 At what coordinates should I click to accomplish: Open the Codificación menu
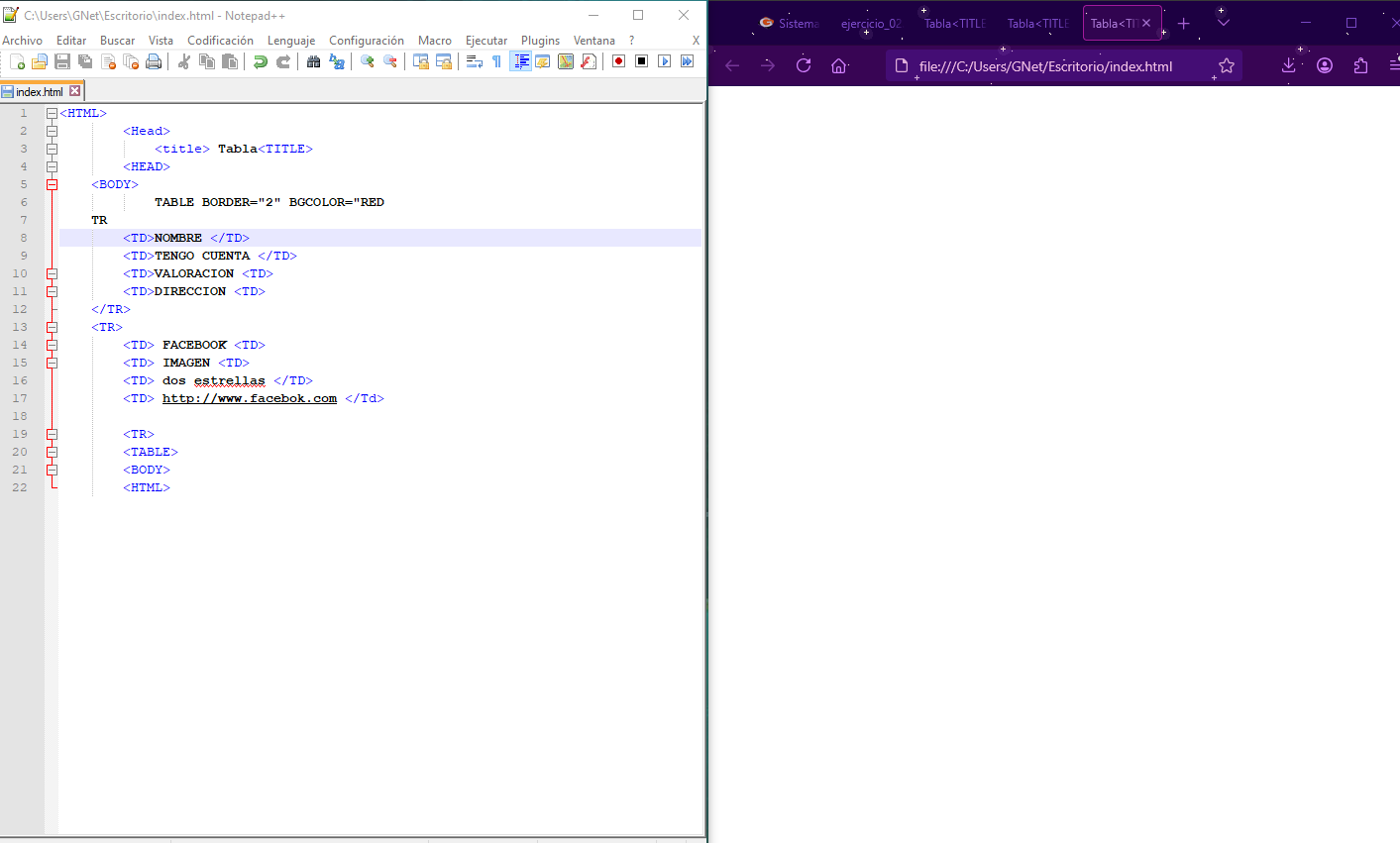220,41
